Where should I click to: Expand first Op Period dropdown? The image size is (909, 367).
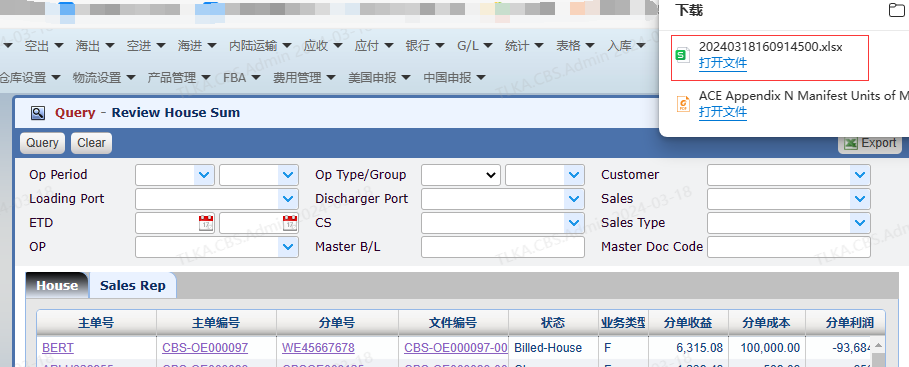coord(204,175)
